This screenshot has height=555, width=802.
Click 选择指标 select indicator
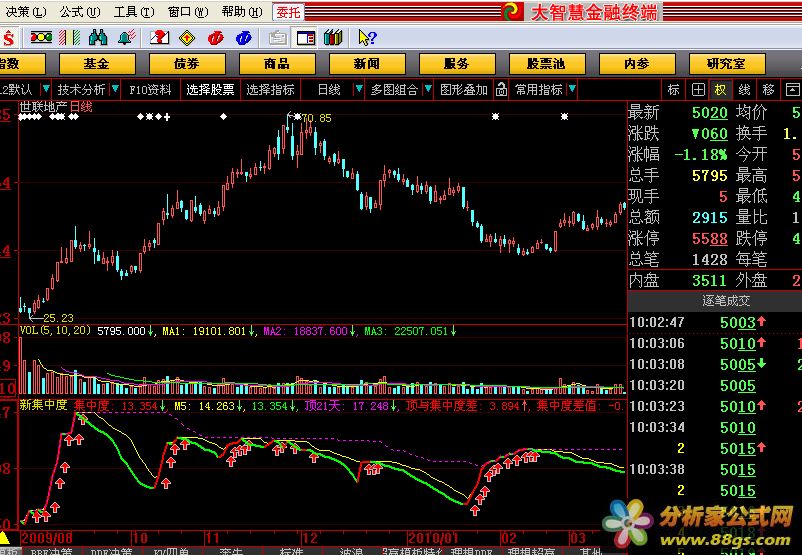point(271,90)
